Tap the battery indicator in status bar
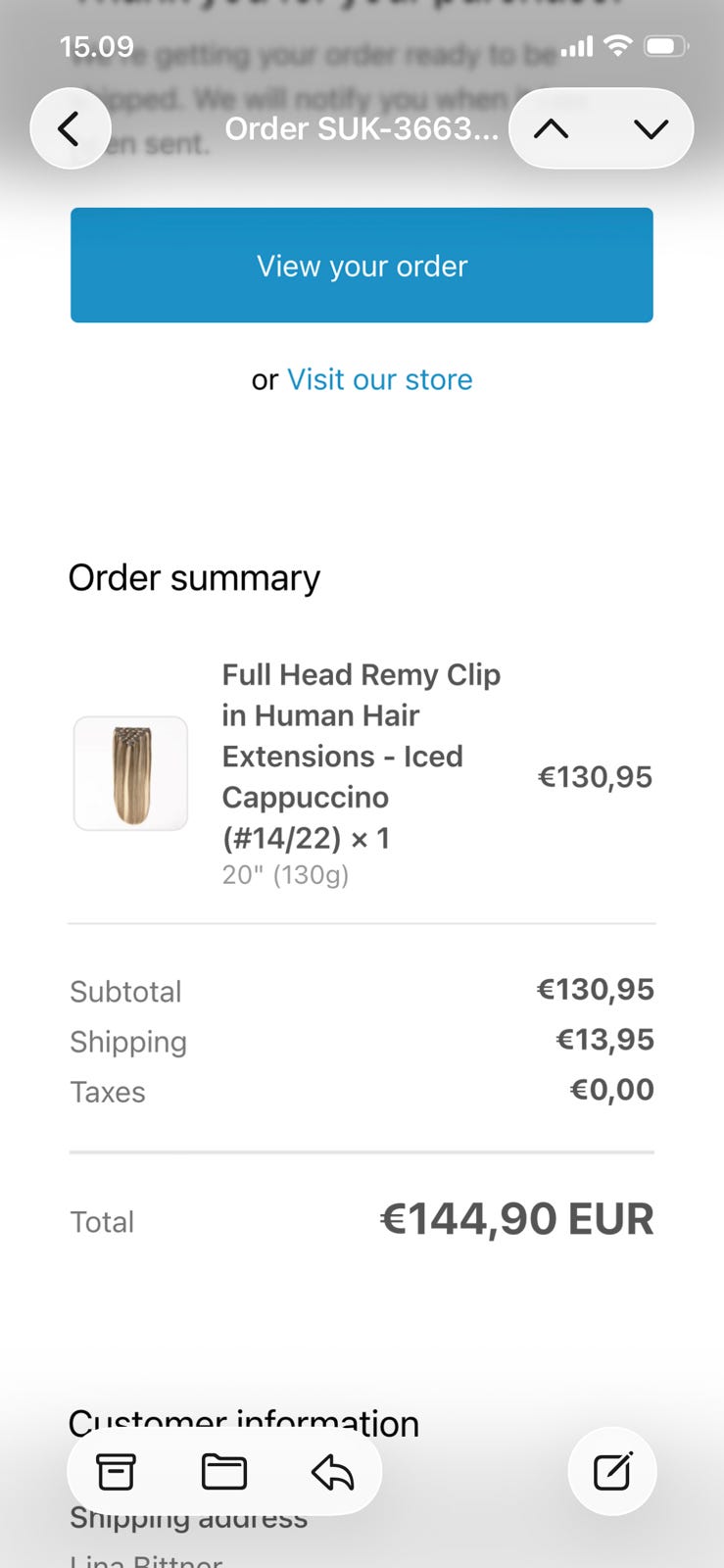 coord(665,46)
